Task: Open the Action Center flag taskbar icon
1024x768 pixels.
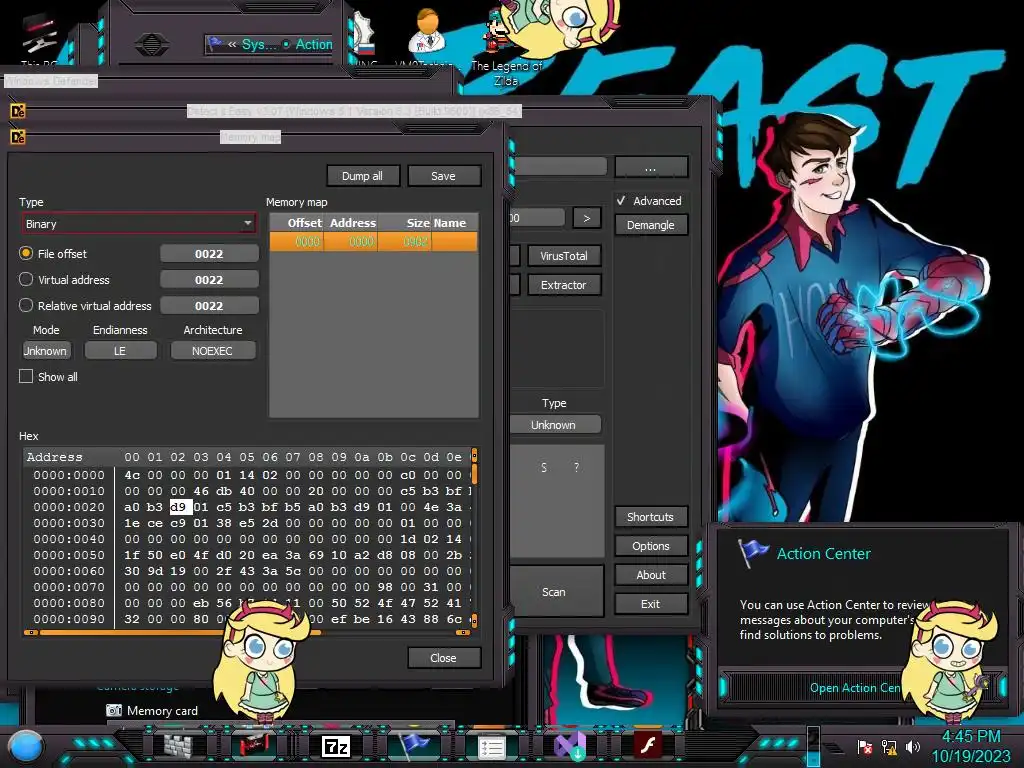Action: point(414,745)
